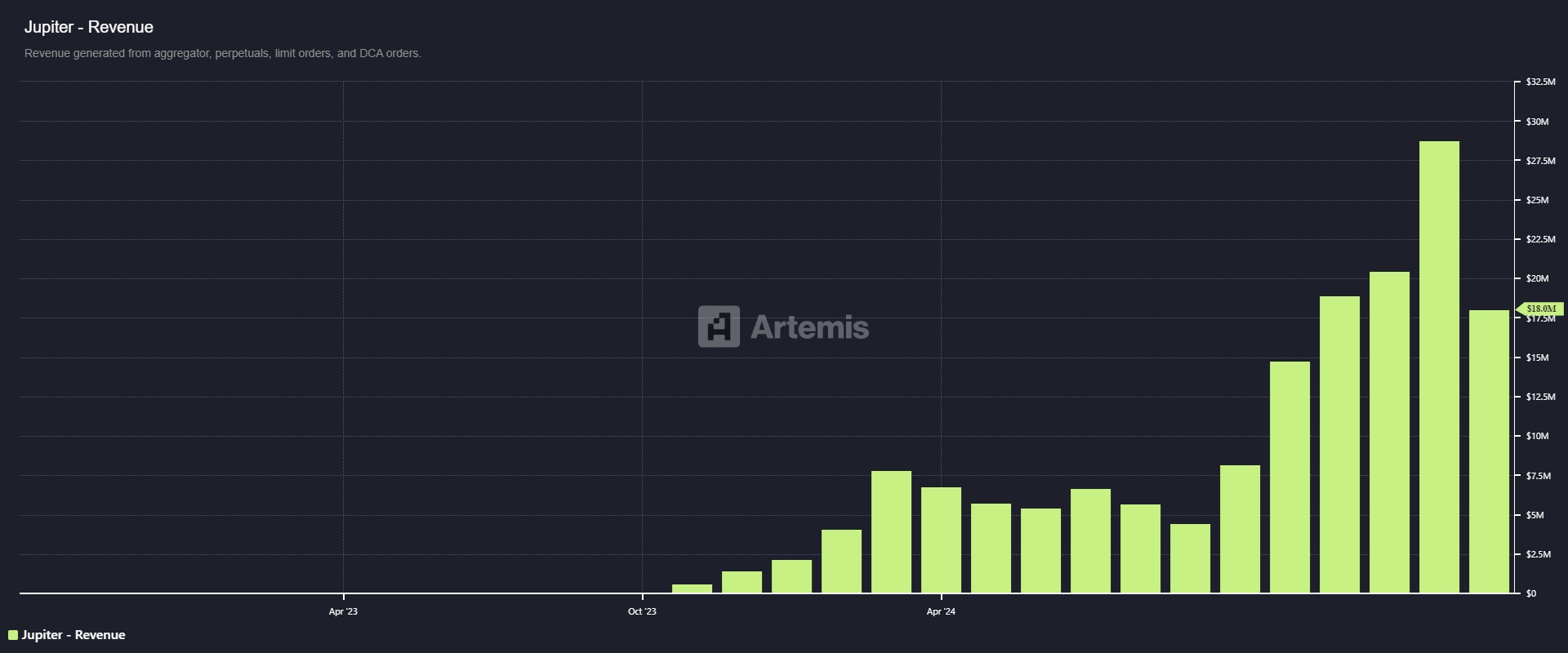Click the Artemis logo icon in watermark
Screen dimensions: 1568x653
point(719,326)
